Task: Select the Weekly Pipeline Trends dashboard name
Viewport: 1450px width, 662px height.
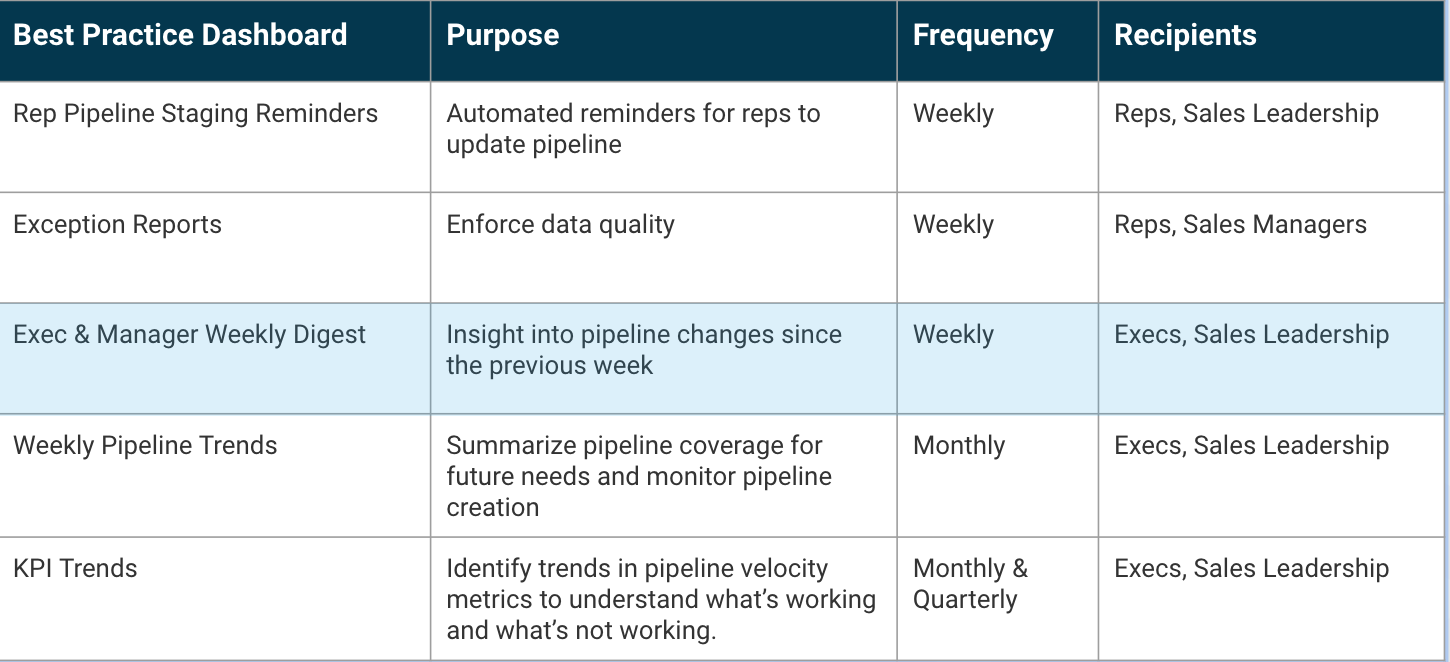Action: tap(145, 445)
